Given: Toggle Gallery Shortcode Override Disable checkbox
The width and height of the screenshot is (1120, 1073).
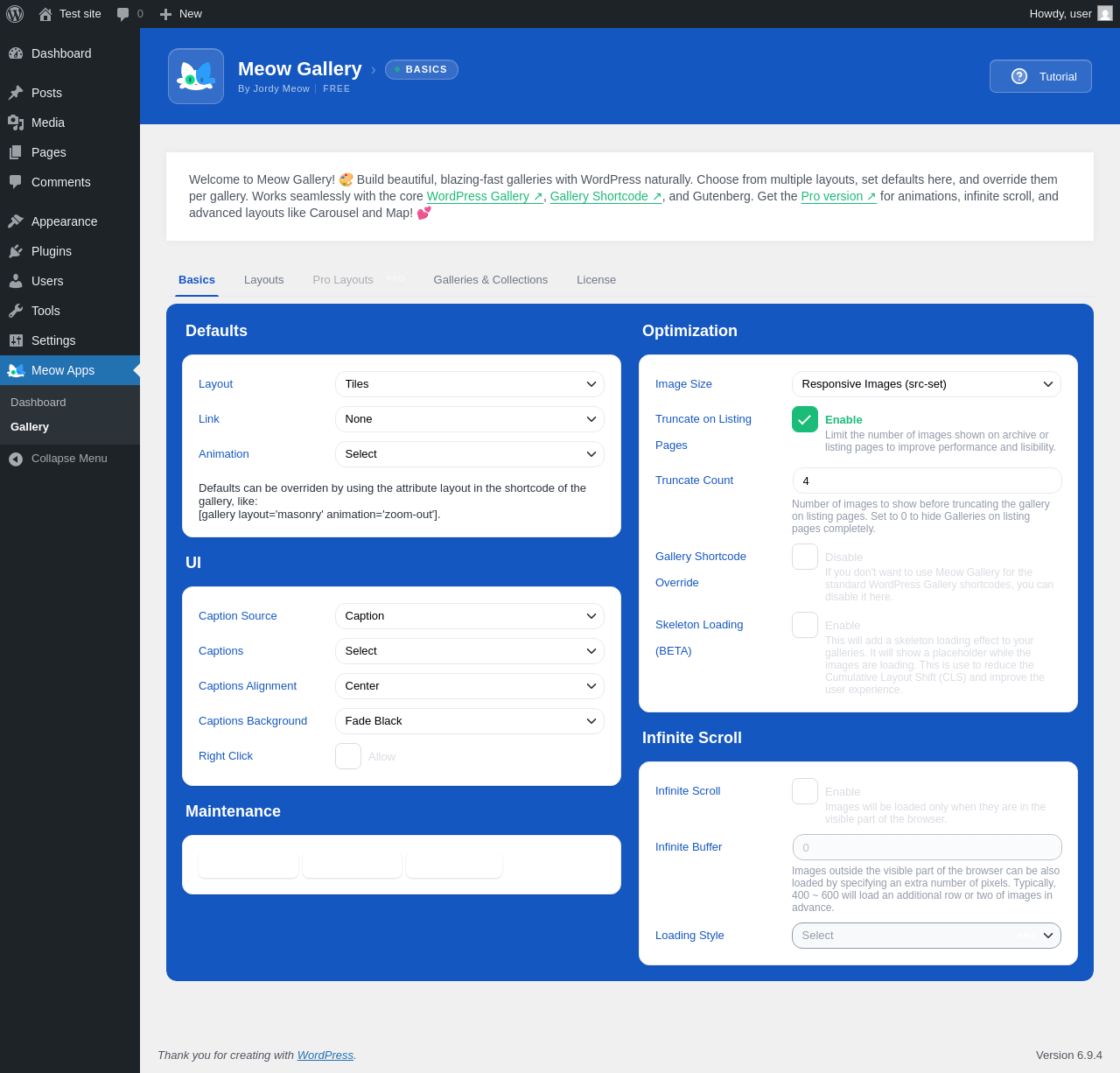Looking at the screenshot, I should pos(805,557).
